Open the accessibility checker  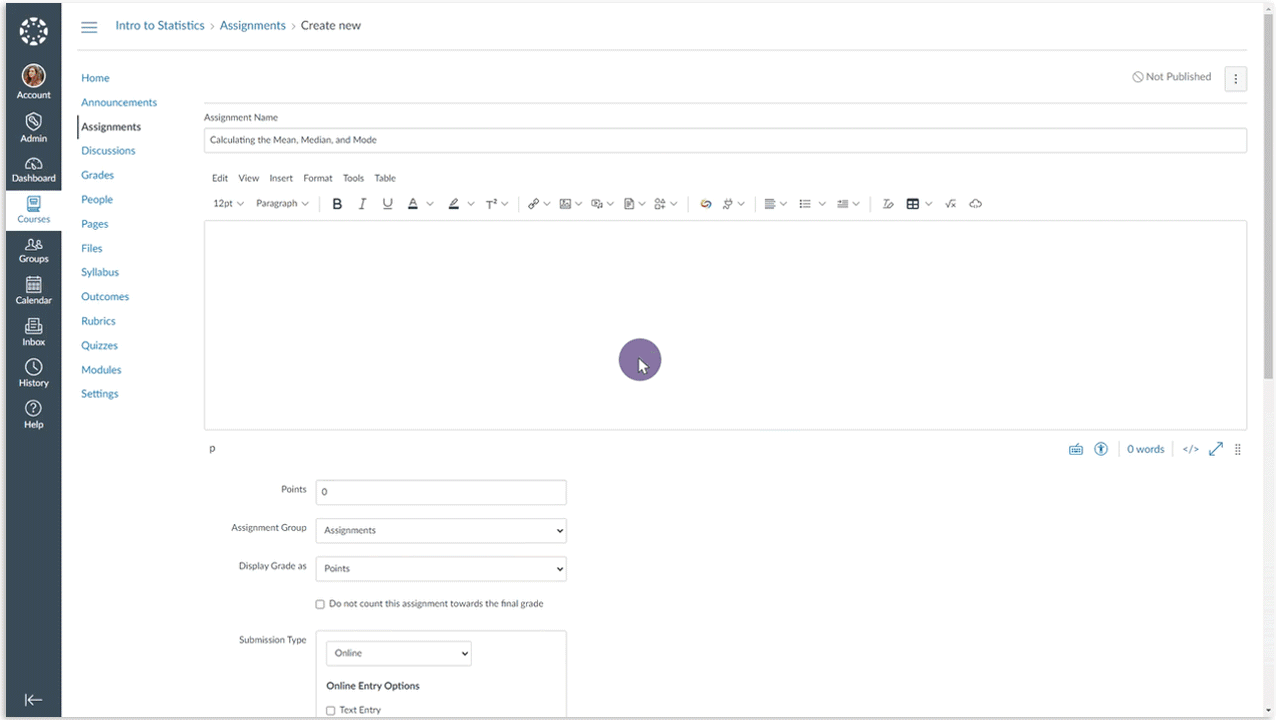1101,450
